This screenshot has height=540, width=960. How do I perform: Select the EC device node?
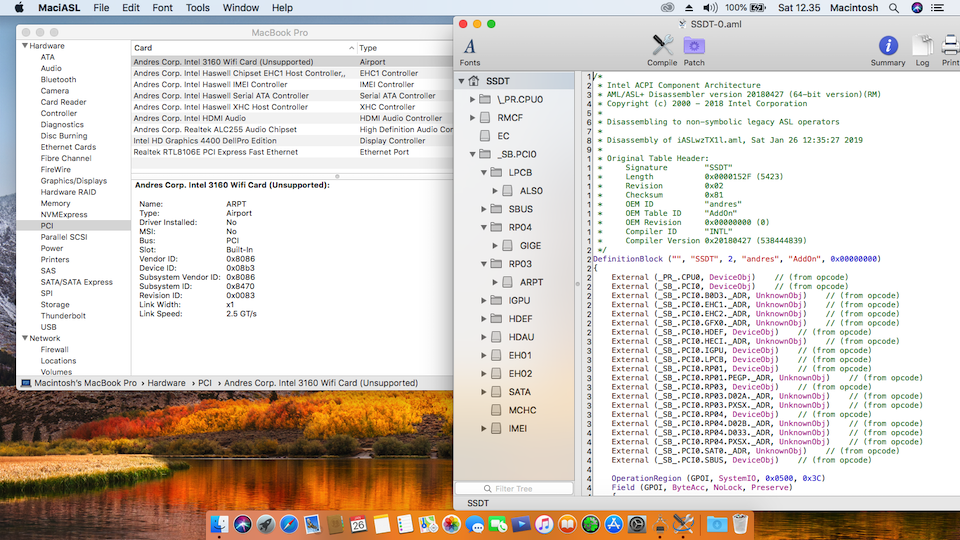pyautogui.click(x=503, y=136)
